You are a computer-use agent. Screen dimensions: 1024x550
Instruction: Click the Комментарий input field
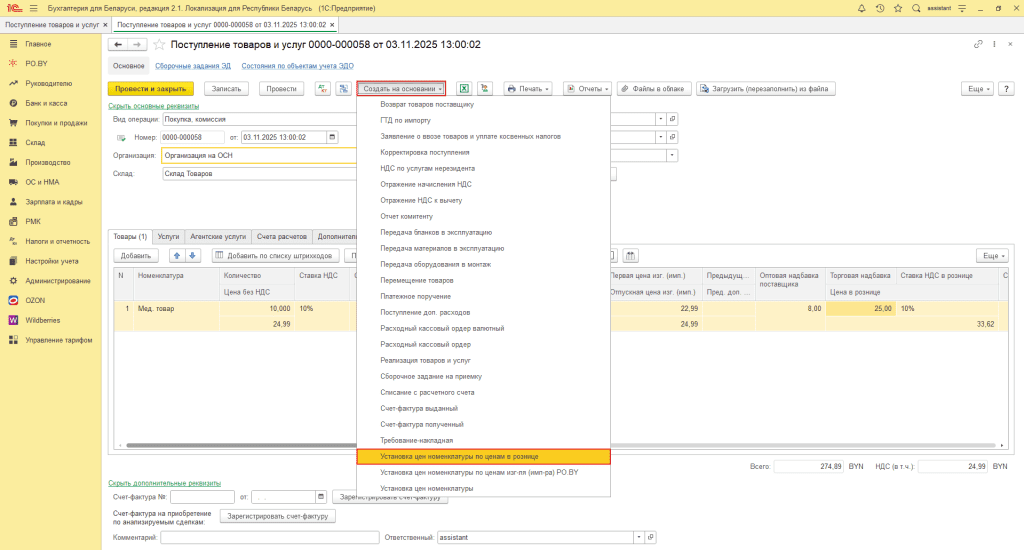268,538
